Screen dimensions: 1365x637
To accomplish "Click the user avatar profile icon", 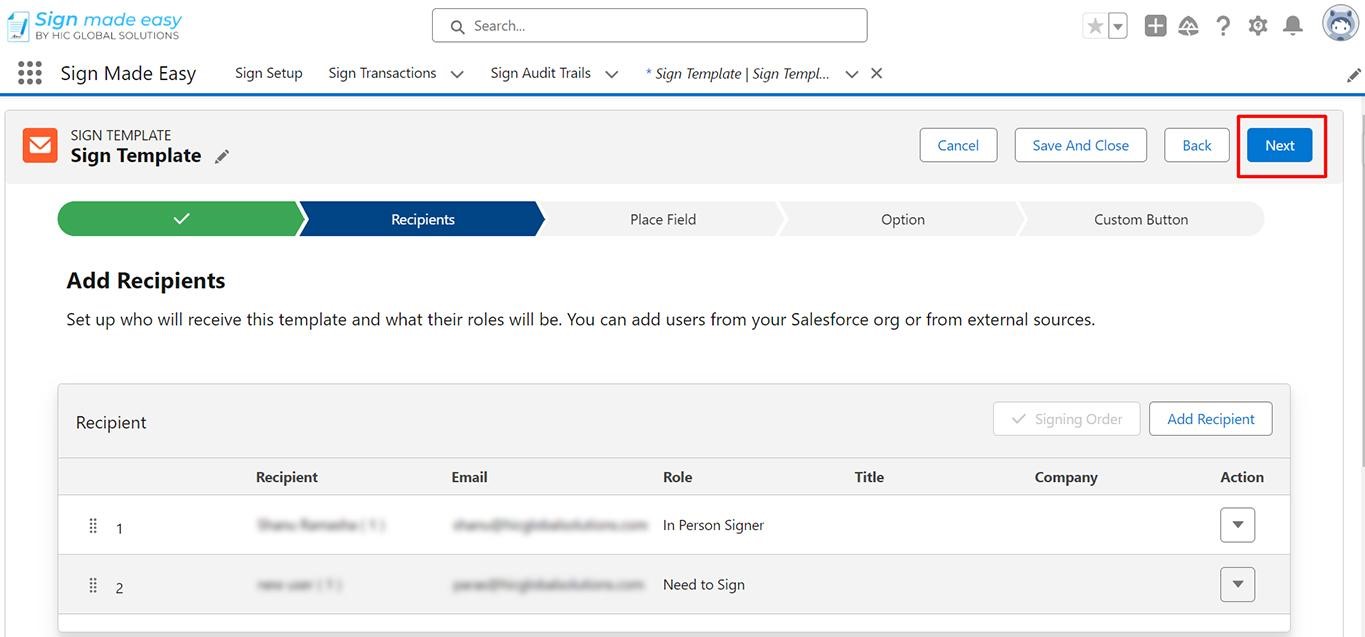I will (x=1340, y=24).
